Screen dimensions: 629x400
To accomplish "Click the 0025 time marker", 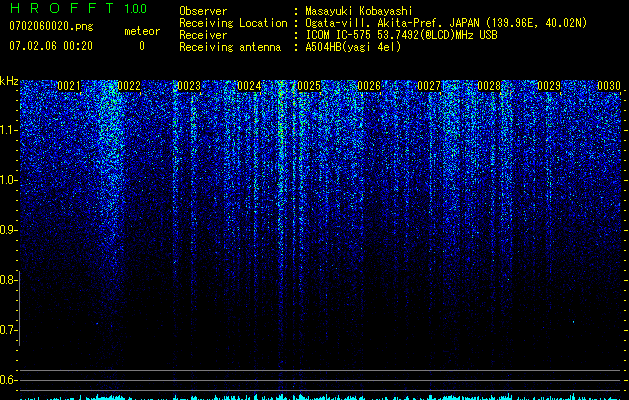I will tap(309, 86).
